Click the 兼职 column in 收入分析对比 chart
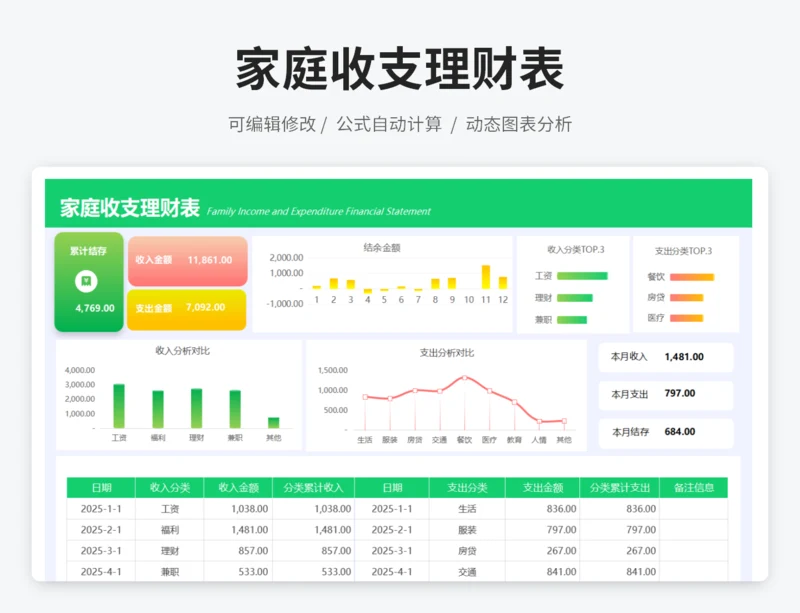 click(235, 409)
